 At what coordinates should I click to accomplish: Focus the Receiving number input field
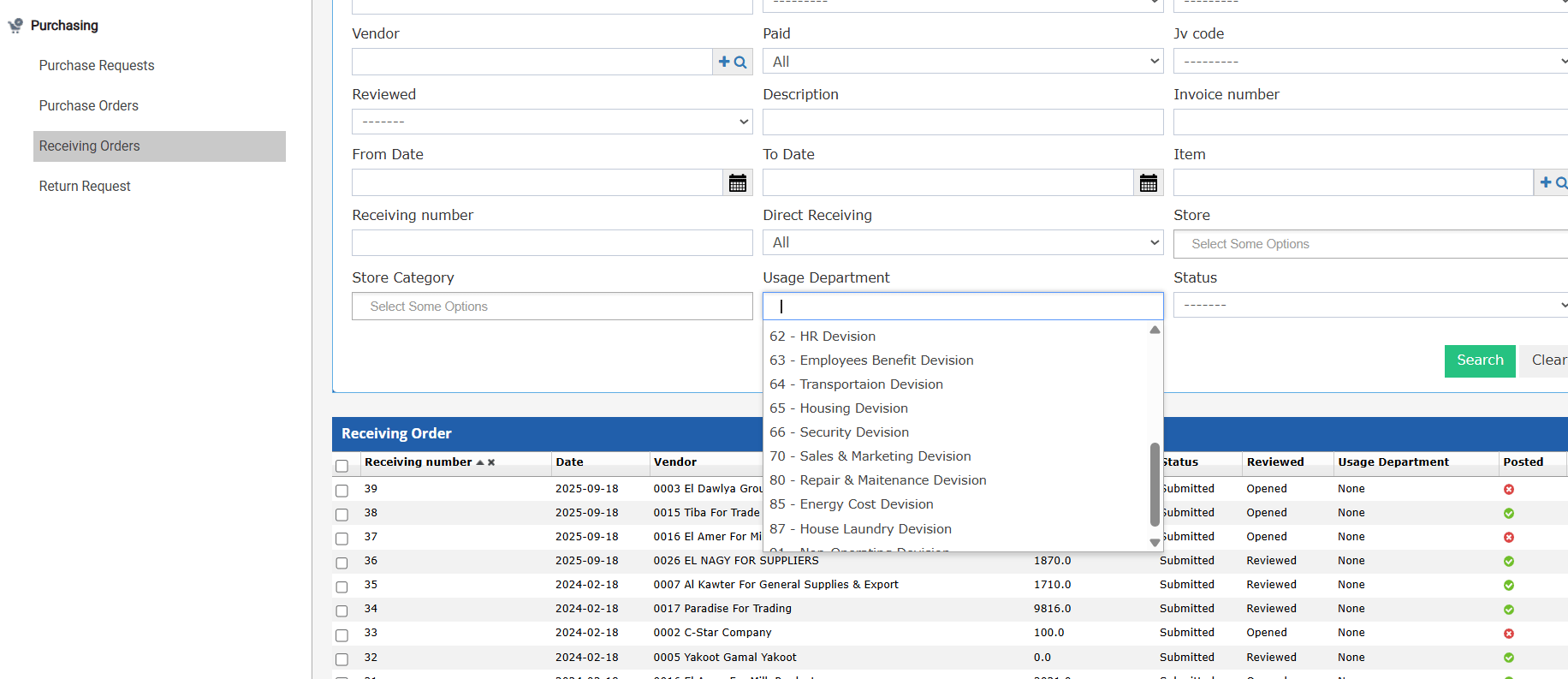(x=552, y=242)
